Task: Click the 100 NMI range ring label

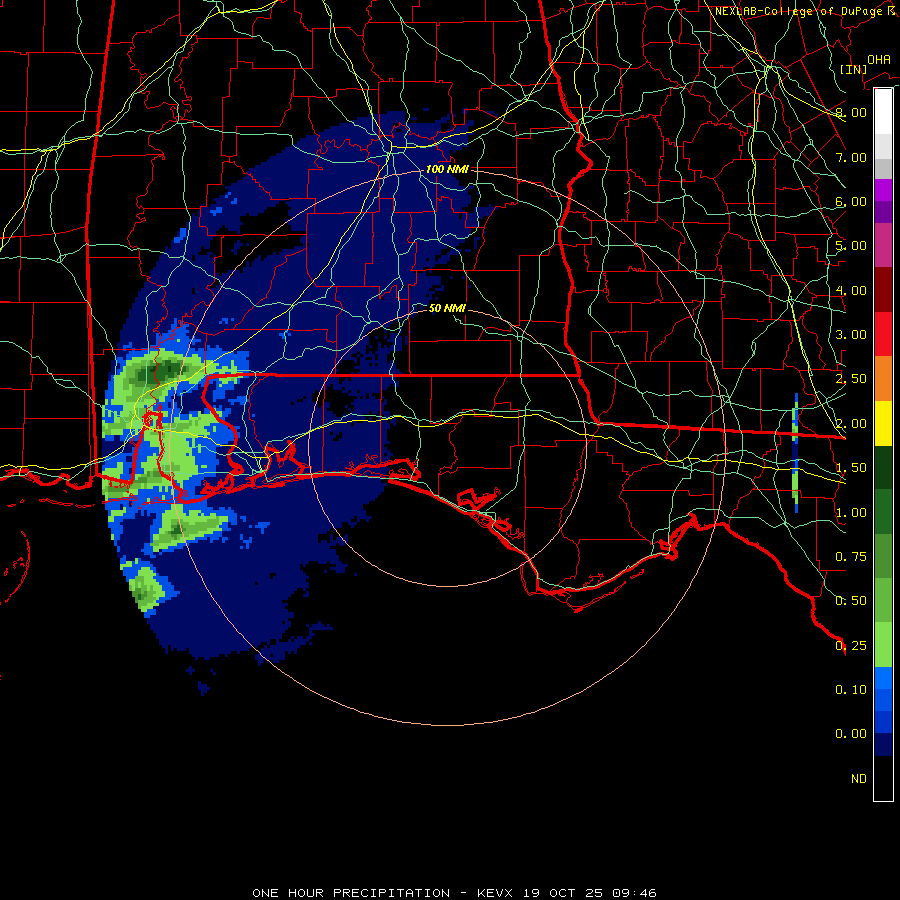Action: point(447,169)
